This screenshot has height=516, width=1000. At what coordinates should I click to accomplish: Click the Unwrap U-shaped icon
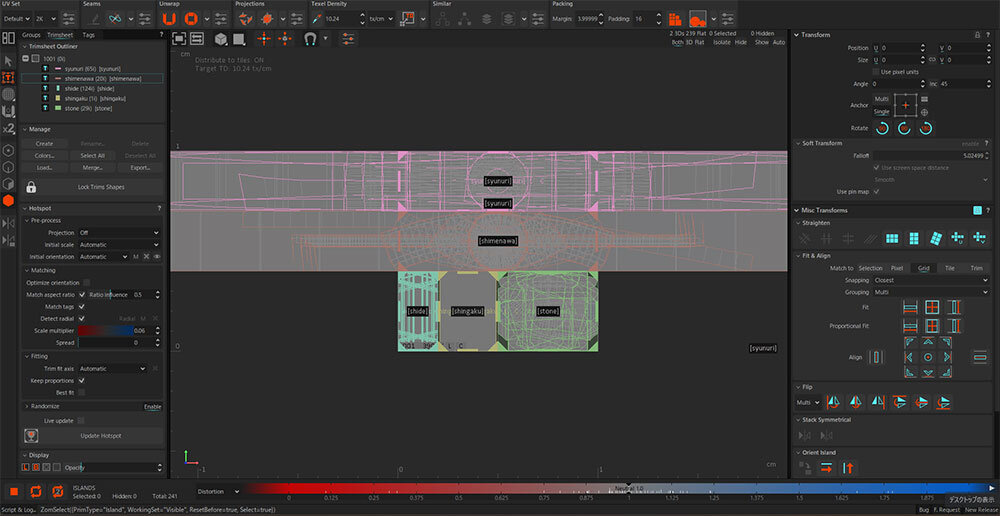pos(168,18)
